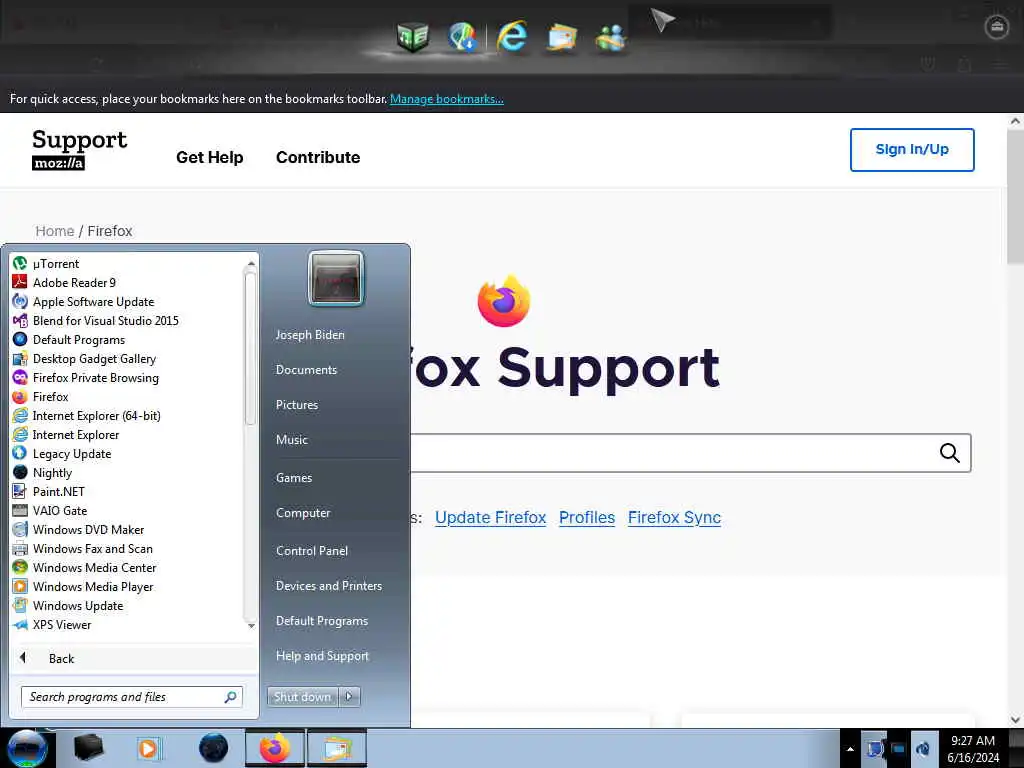Open the black box taskbar icon
The height and width of the screenshot is (768, 1024).
[89, 748]
